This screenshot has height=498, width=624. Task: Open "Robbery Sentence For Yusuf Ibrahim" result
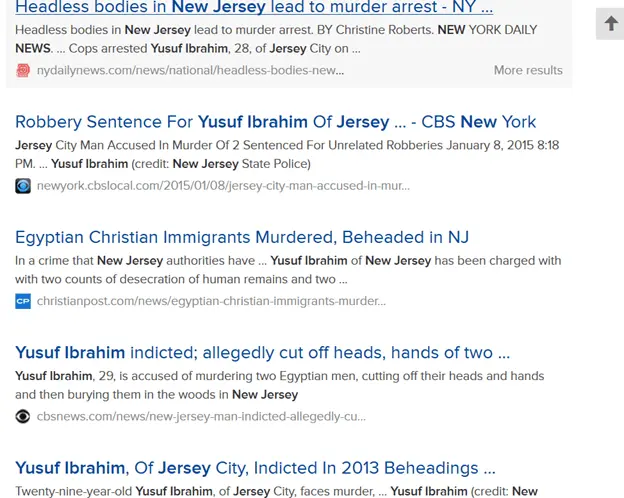(x=276, y=122)
